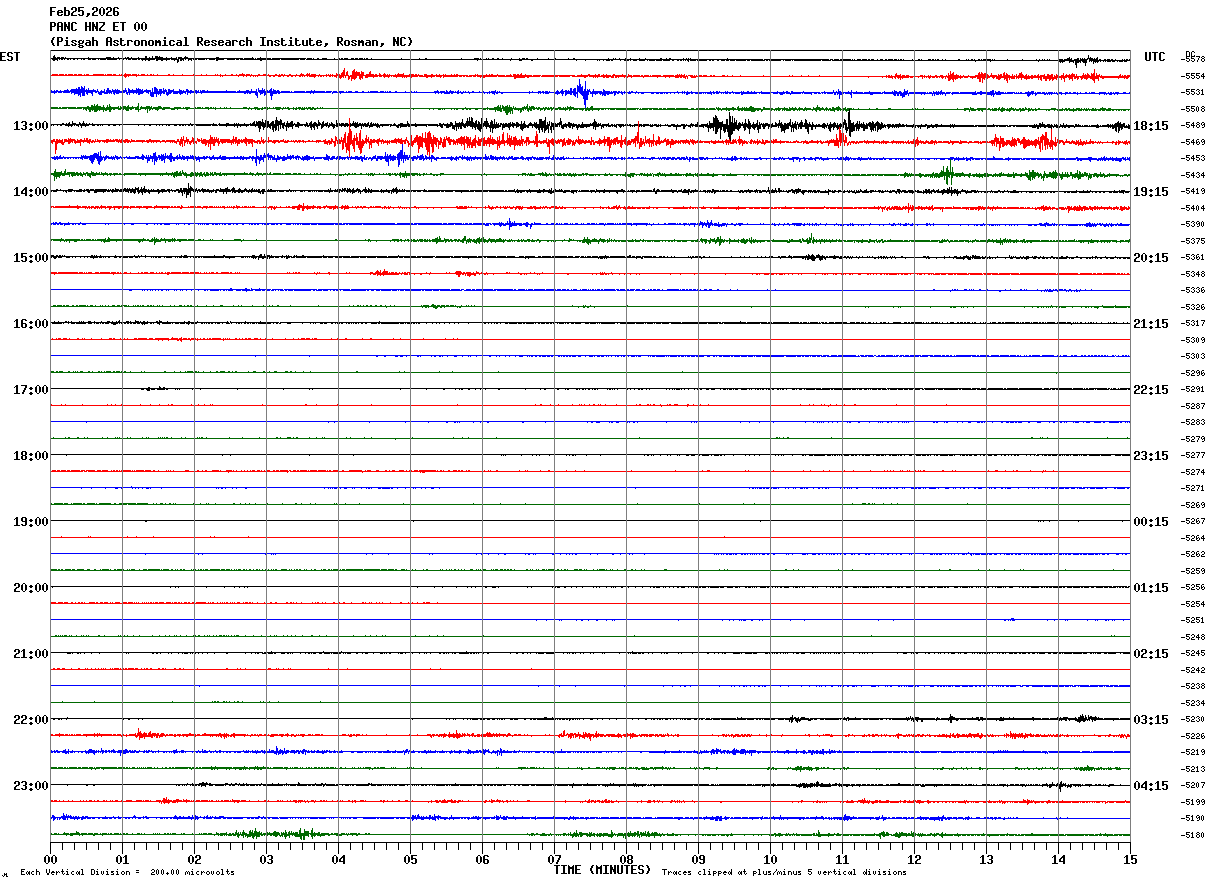Click the '03:15' UTC time label
Screen dimensions: 1210x886
[x=1151, y=720]
